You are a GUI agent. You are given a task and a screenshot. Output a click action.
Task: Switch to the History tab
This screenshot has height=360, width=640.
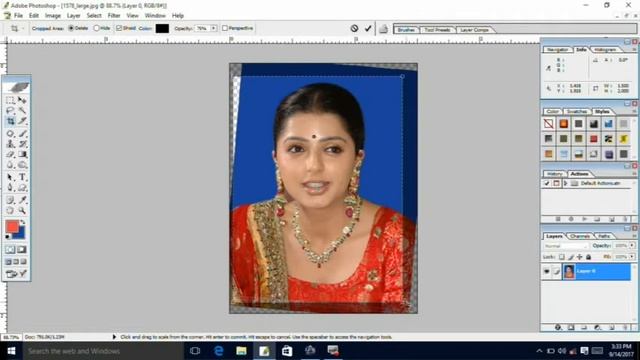point(554,174)
